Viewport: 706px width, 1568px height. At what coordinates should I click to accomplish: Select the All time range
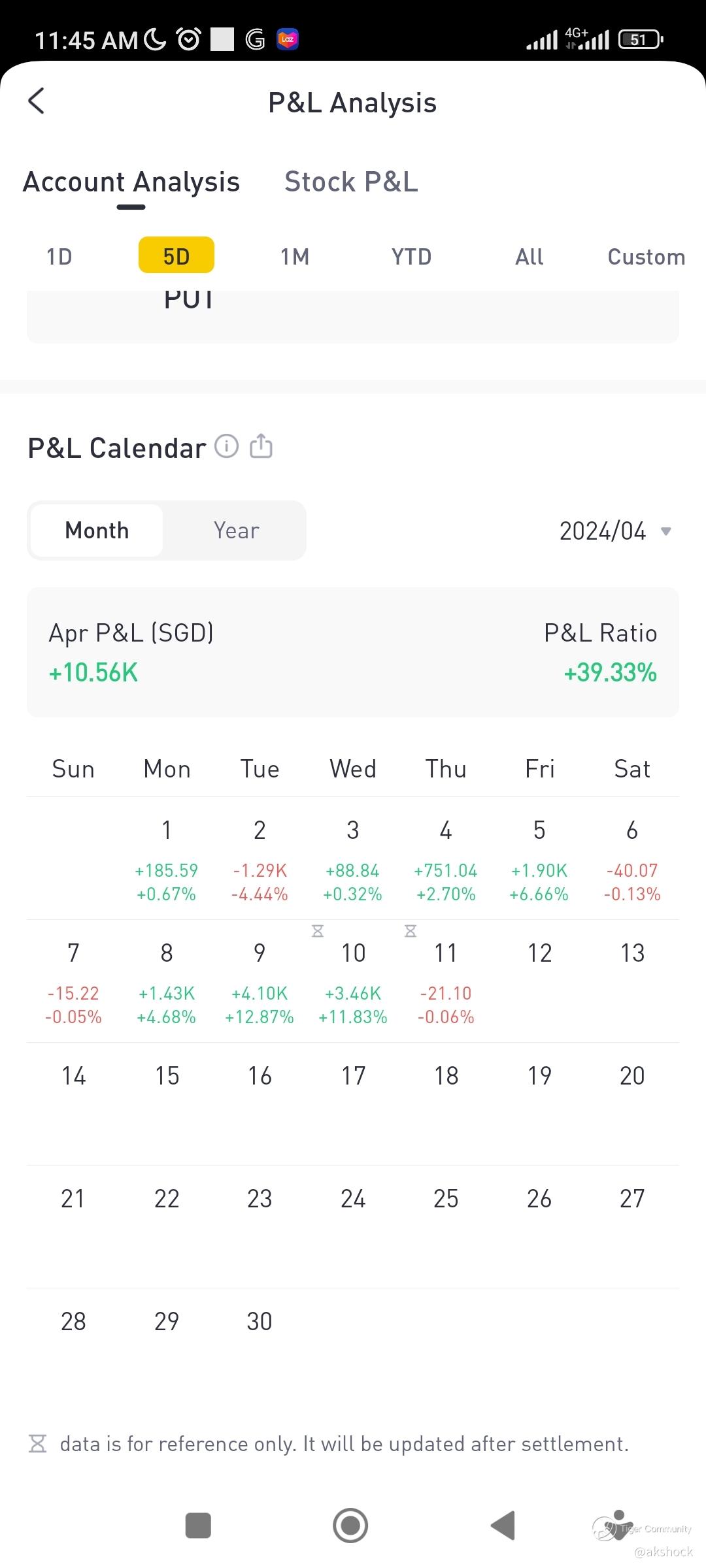(529, 257)
